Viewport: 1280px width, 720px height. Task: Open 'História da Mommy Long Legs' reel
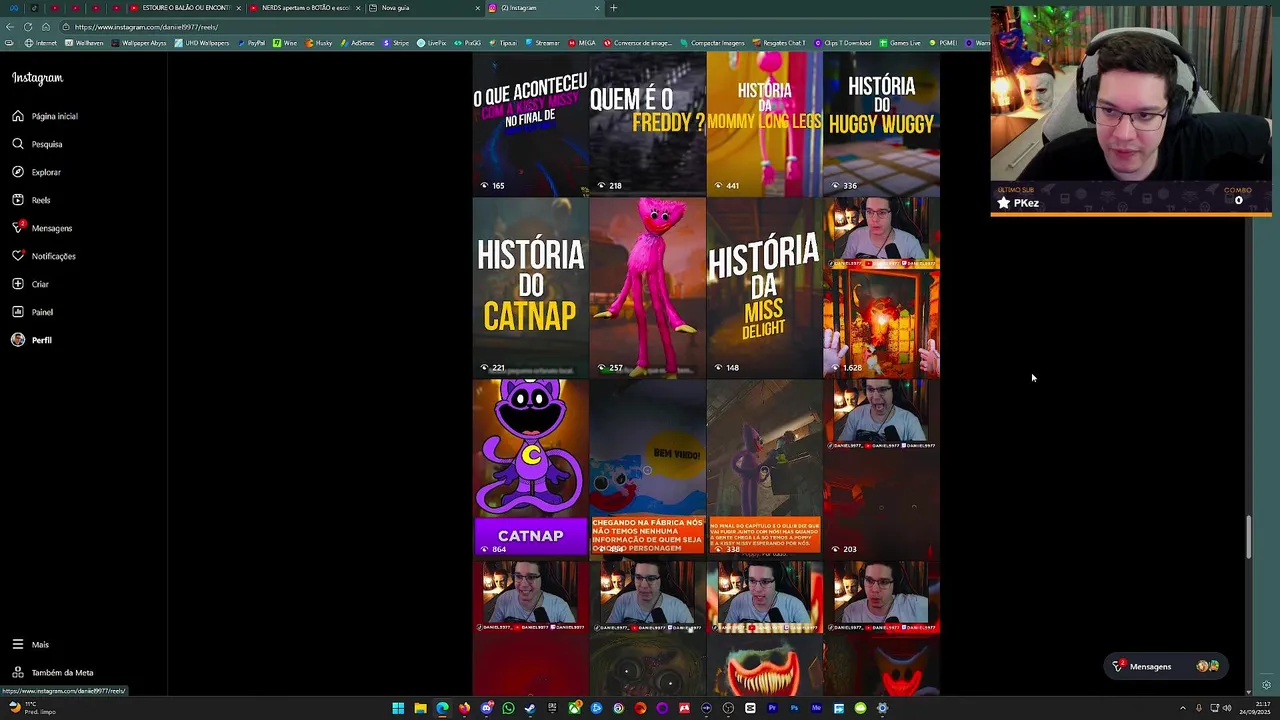coord(764,124)
